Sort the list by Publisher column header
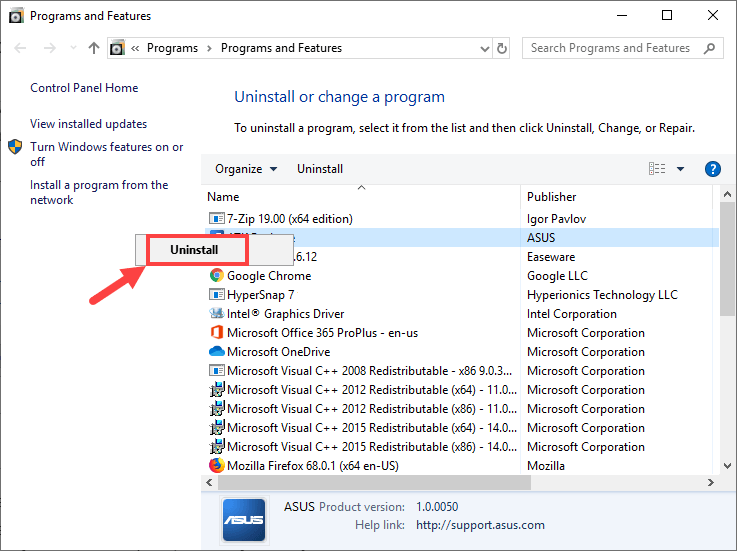 coord(552,197)
